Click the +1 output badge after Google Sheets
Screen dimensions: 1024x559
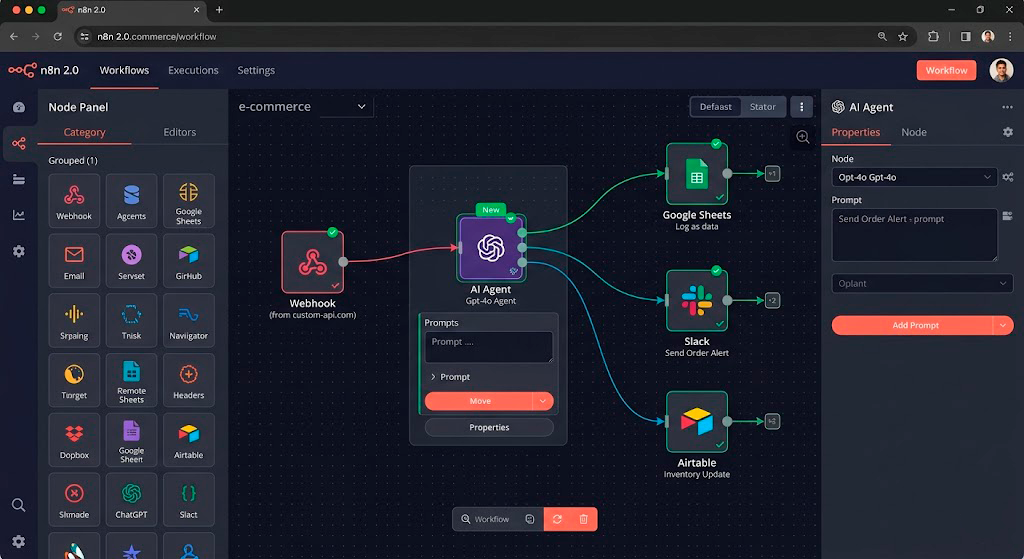772,174
